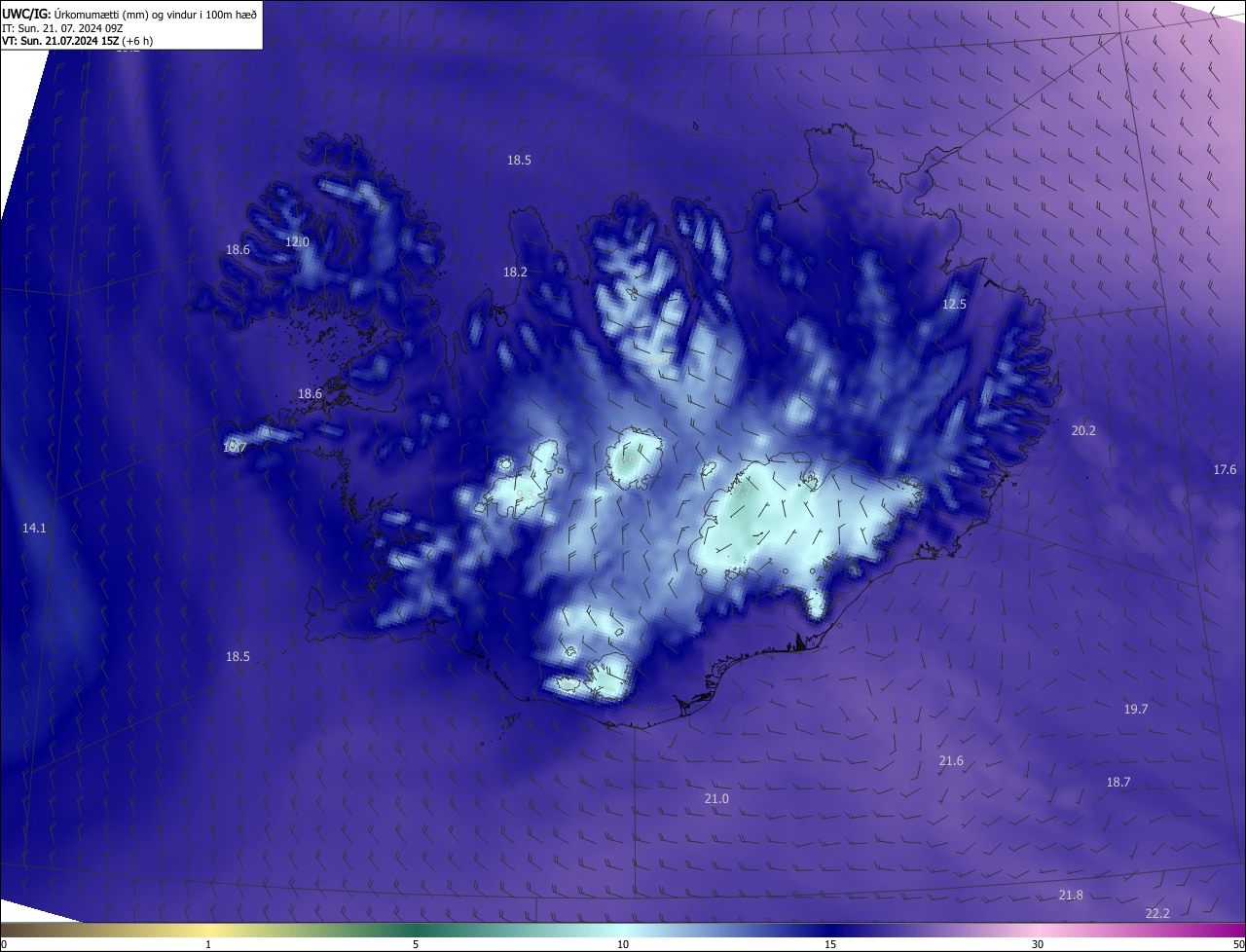Click the 21.6 value label on the map
Viewport: 1246px width, 952px height.
pyautogui.click(x=951, y=761)
